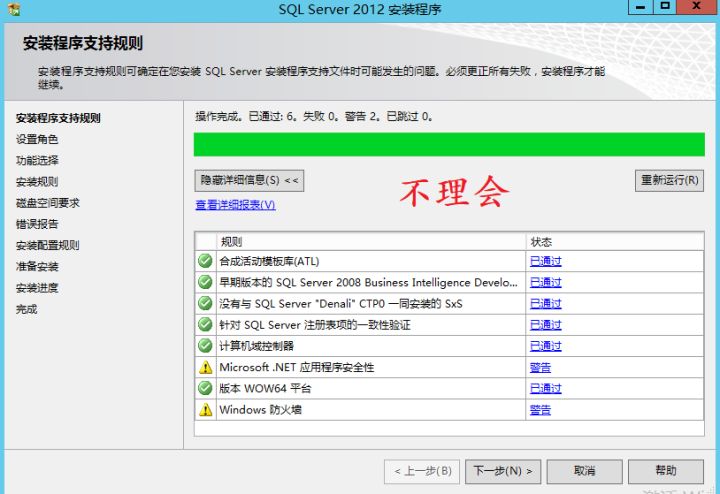Click warning icon for Windows 防火墙
This screenshot has width=720, height=494.
click(205, 410)
